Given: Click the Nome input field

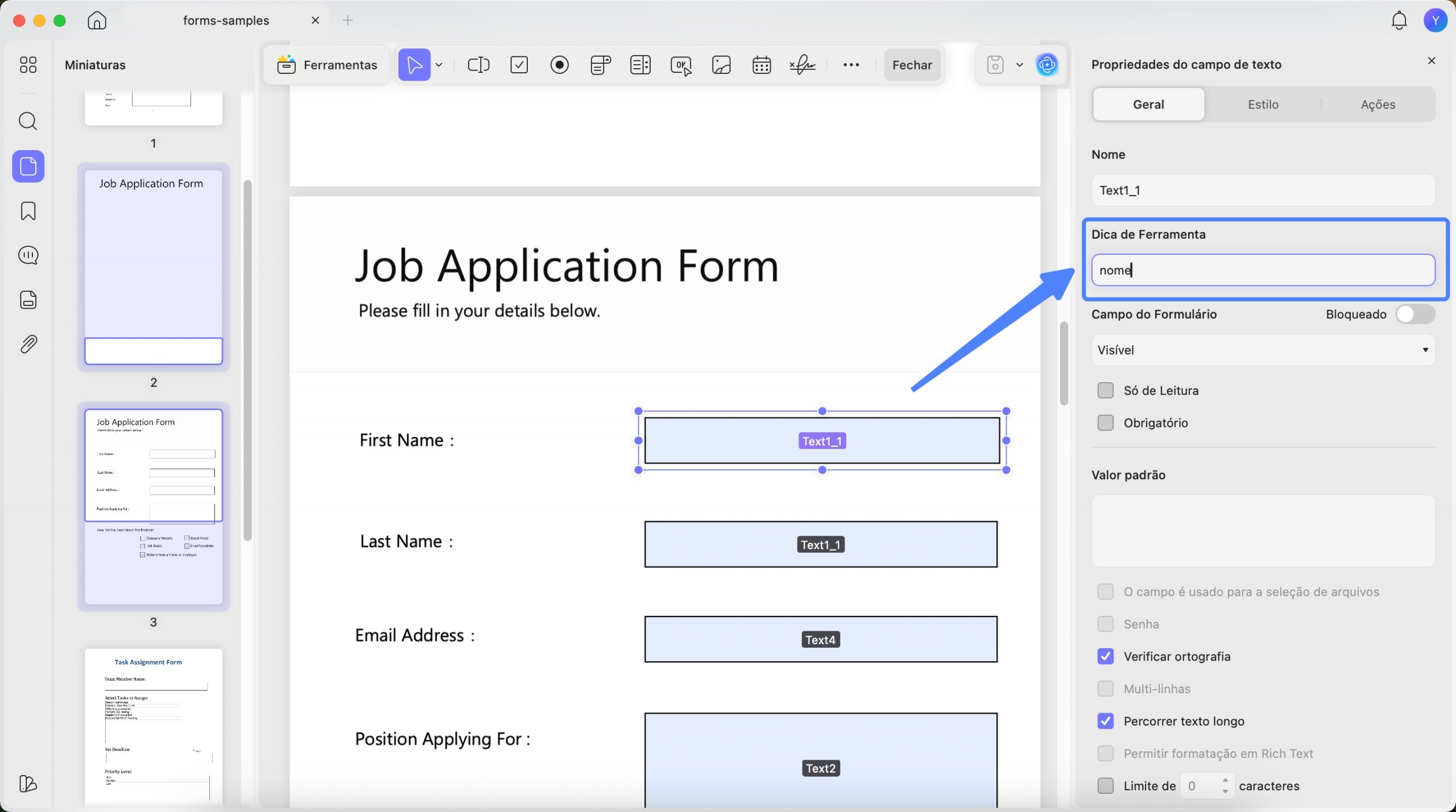Looking at the screenshot, I should (x=1263, y=190).
